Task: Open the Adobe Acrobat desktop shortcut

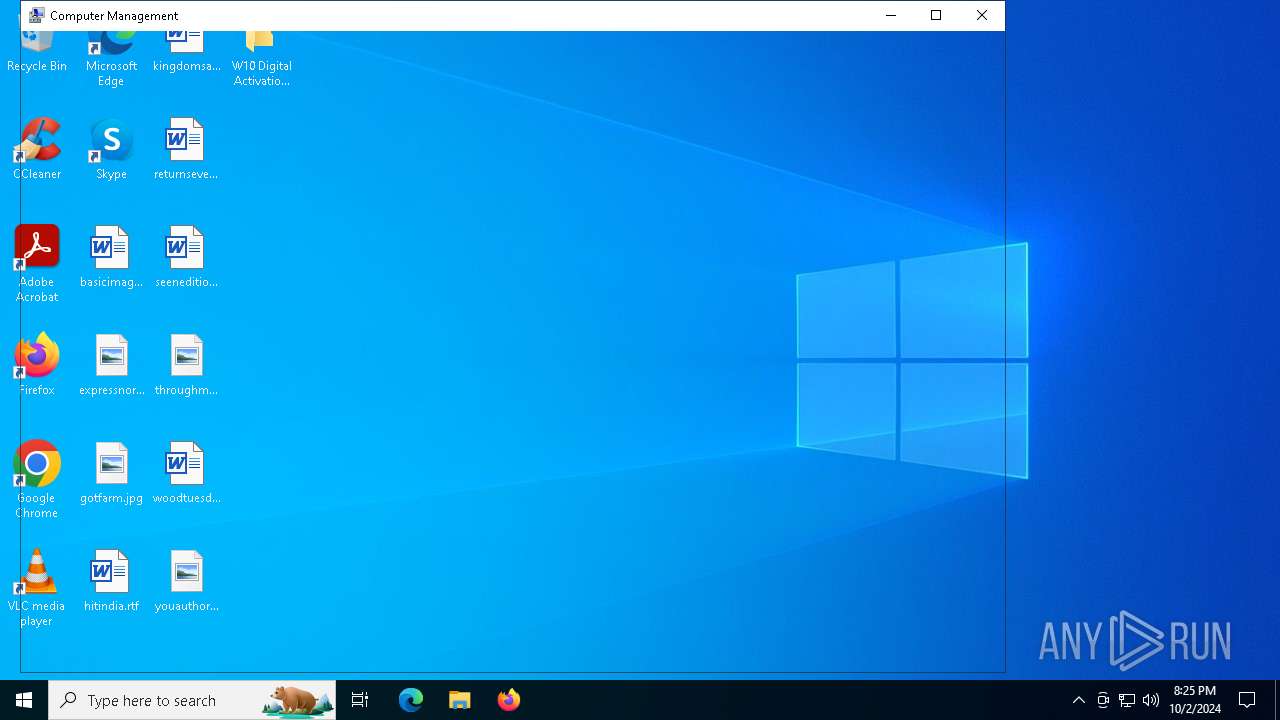Action: (x=37, y=264)
